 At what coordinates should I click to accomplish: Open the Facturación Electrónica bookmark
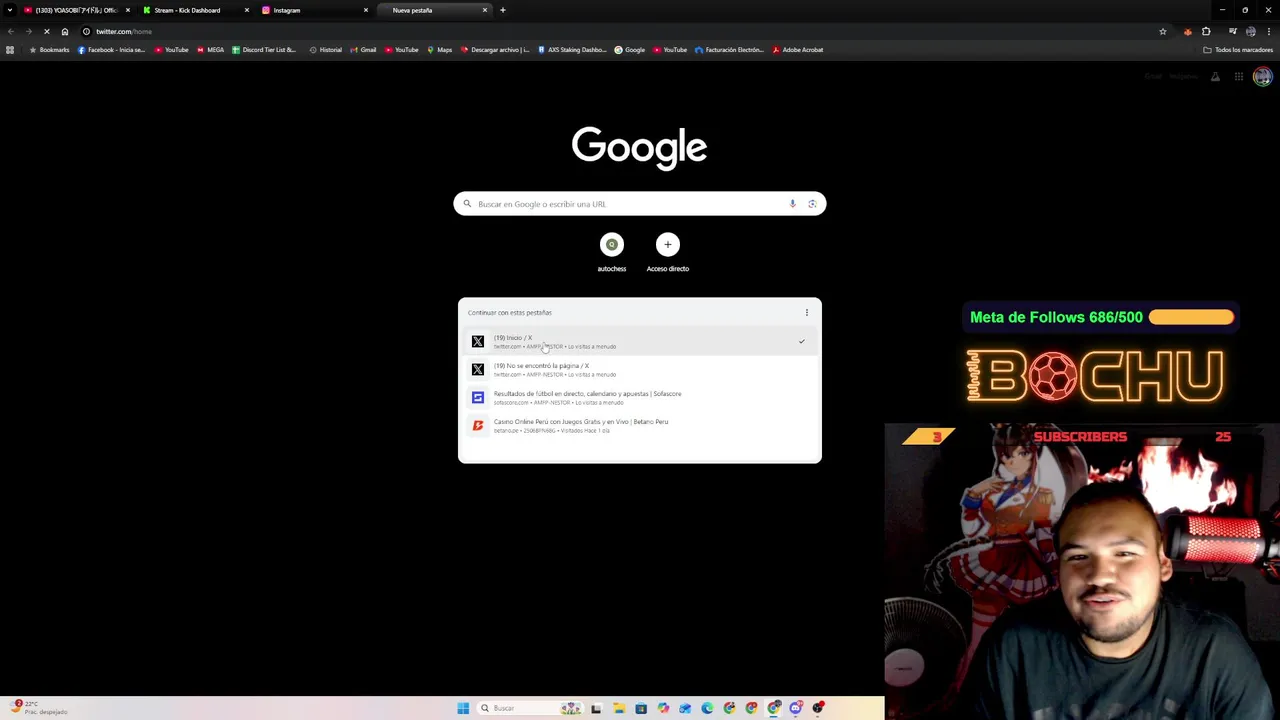(729, 50)
